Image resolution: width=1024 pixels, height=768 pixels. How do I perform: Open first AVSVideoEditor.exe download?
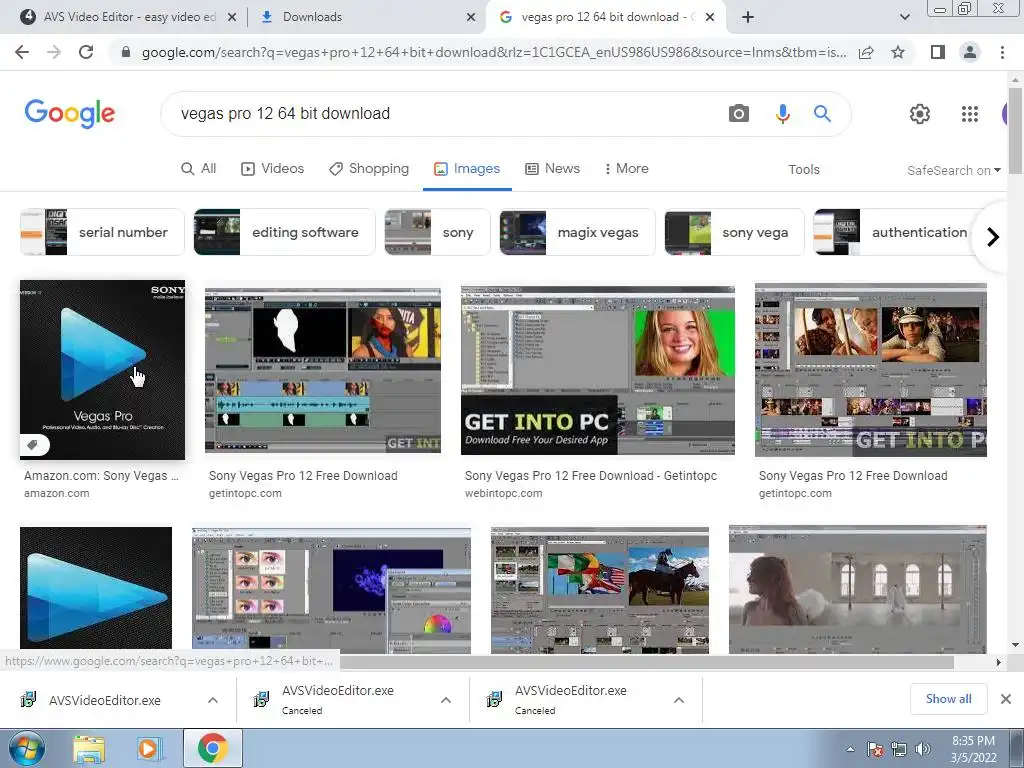click(104, 700)
